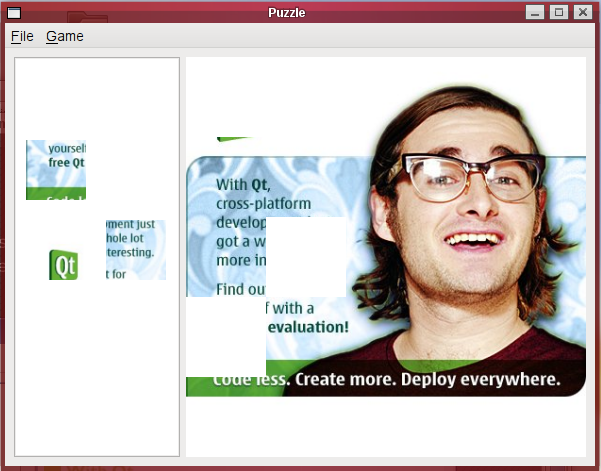The height and width of the screenshot is (471, 601).
Task: Open the File menu
Action: point(22,36)
